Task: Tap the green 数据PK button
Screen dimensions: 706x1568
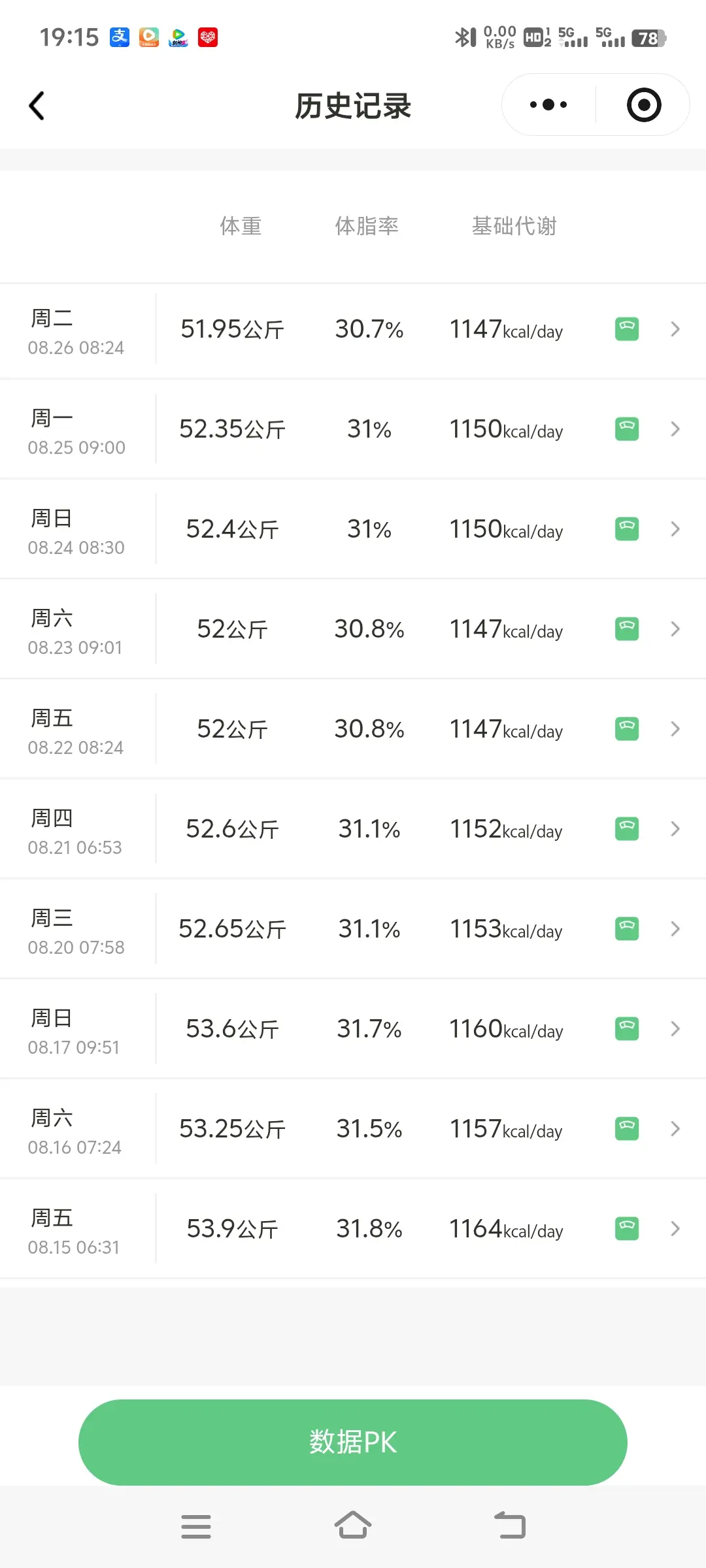Action: click(353, 1442)
